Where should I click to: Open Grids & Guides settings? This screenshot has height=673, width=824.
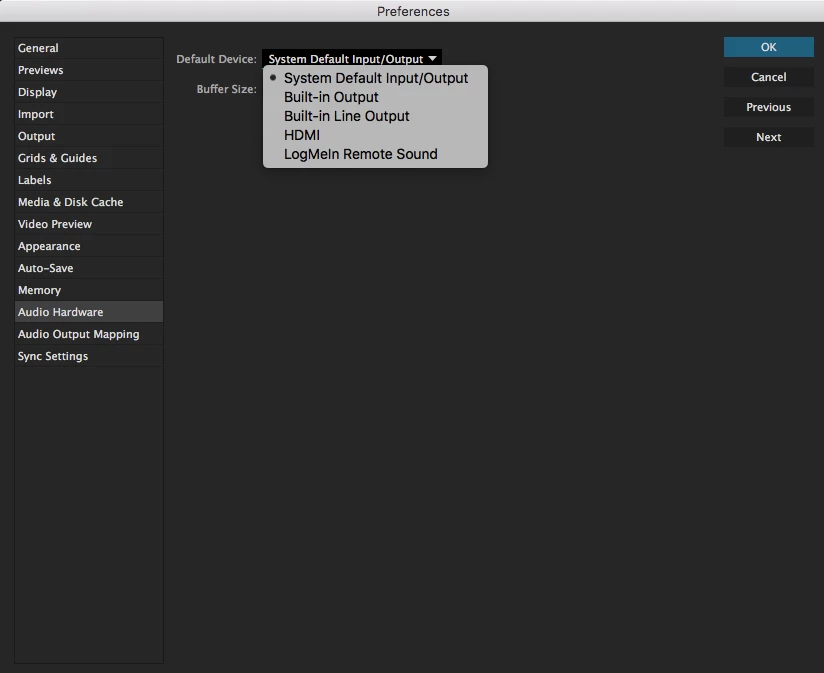coord(89,158)
